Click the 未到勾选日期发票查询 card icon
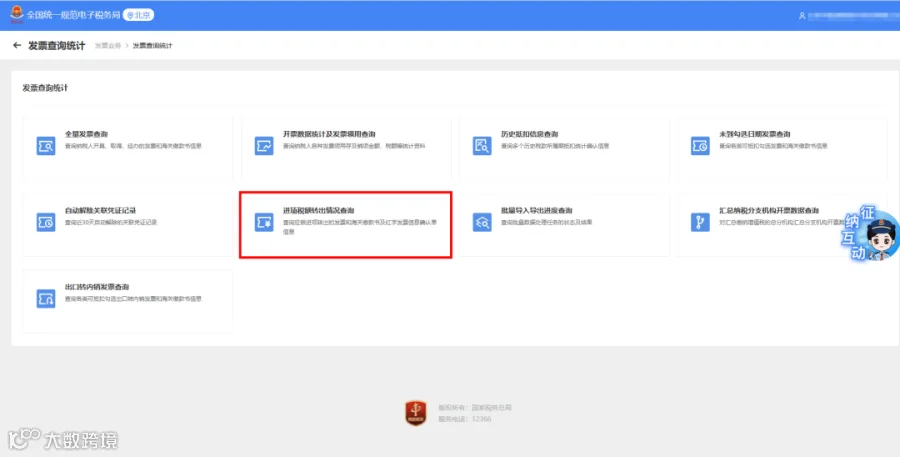This screenshot has width=900, height=457. (700, 146)
